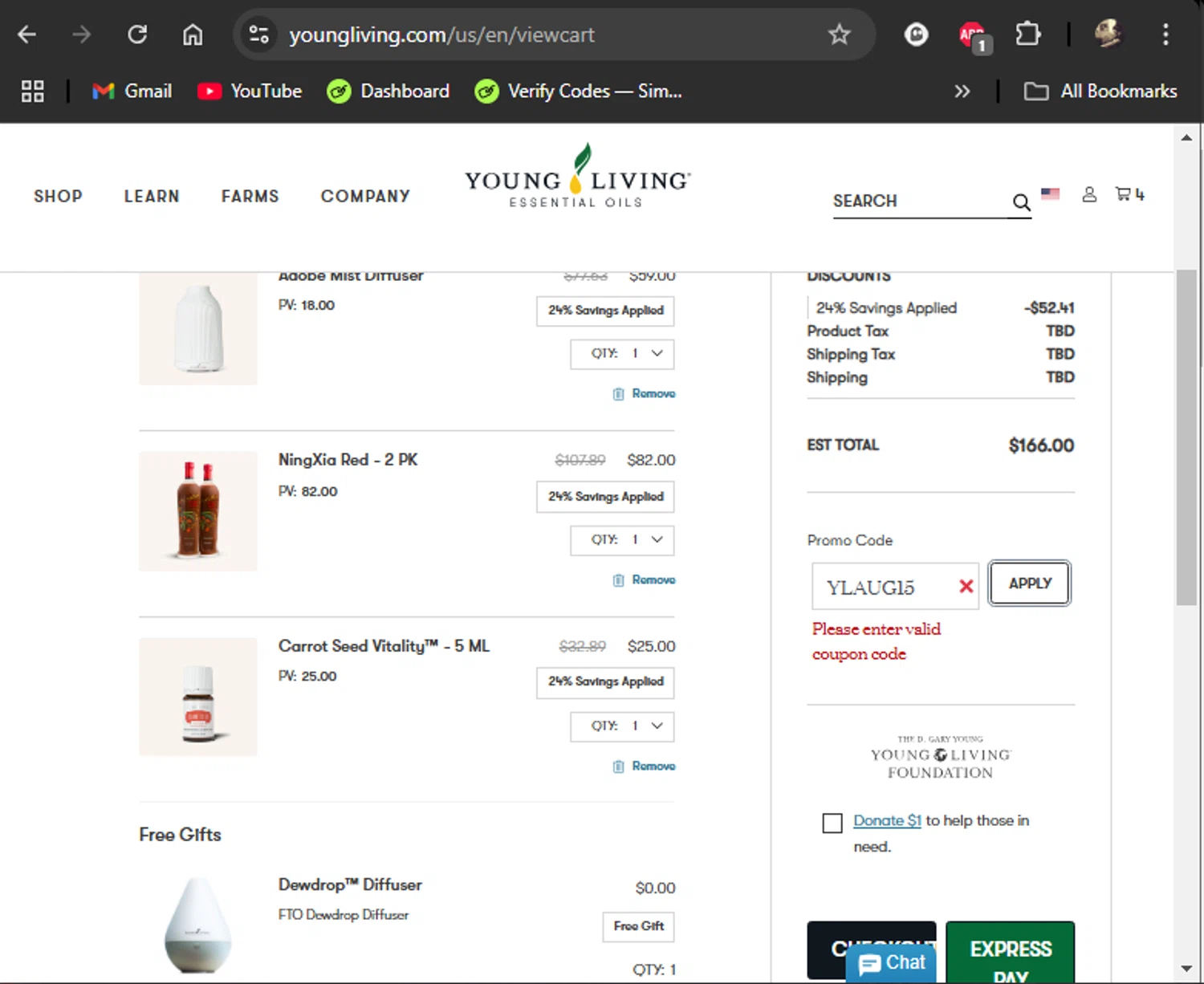
Task: Click the browser address bar URL
Action: (x=441, y=35)
